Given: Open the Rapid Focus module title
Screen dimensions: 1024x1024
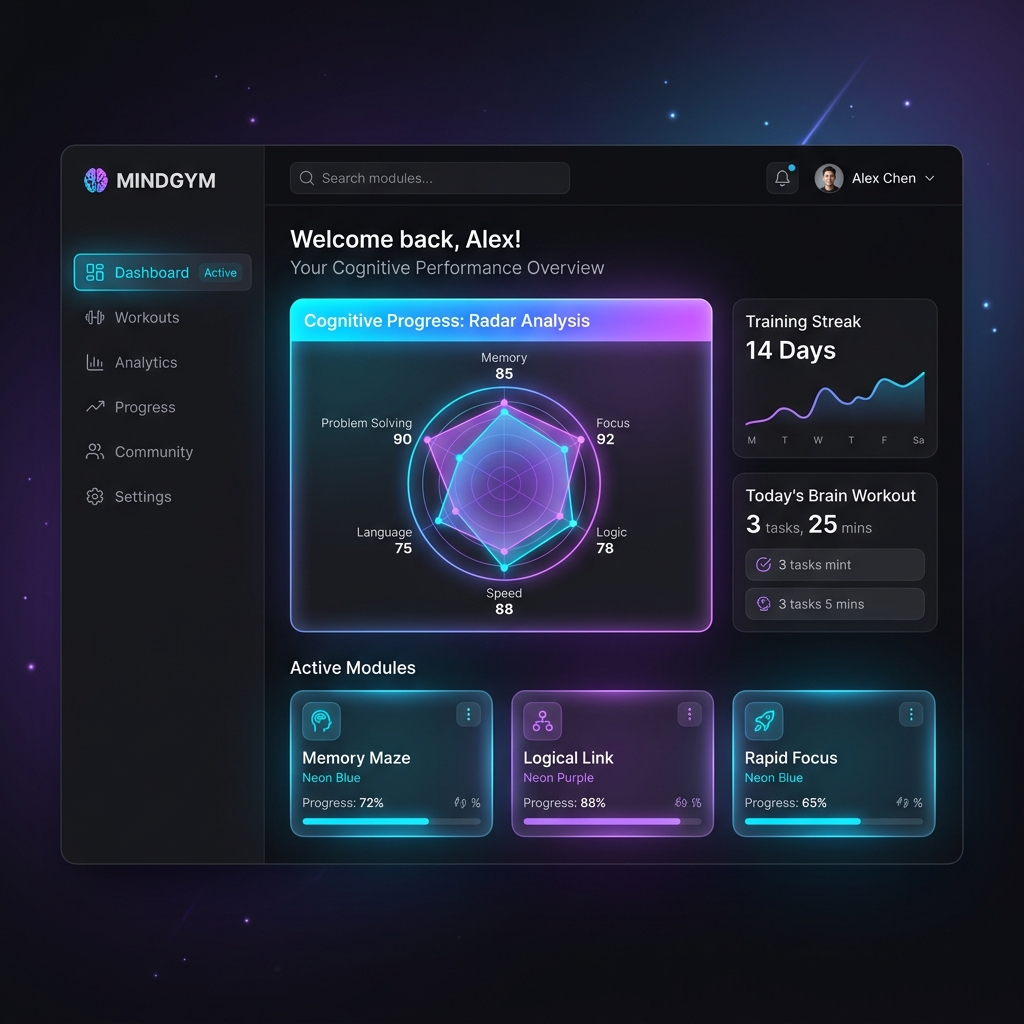Looking at the screenshot, I should pyautogui.click(x=791, y=758).
